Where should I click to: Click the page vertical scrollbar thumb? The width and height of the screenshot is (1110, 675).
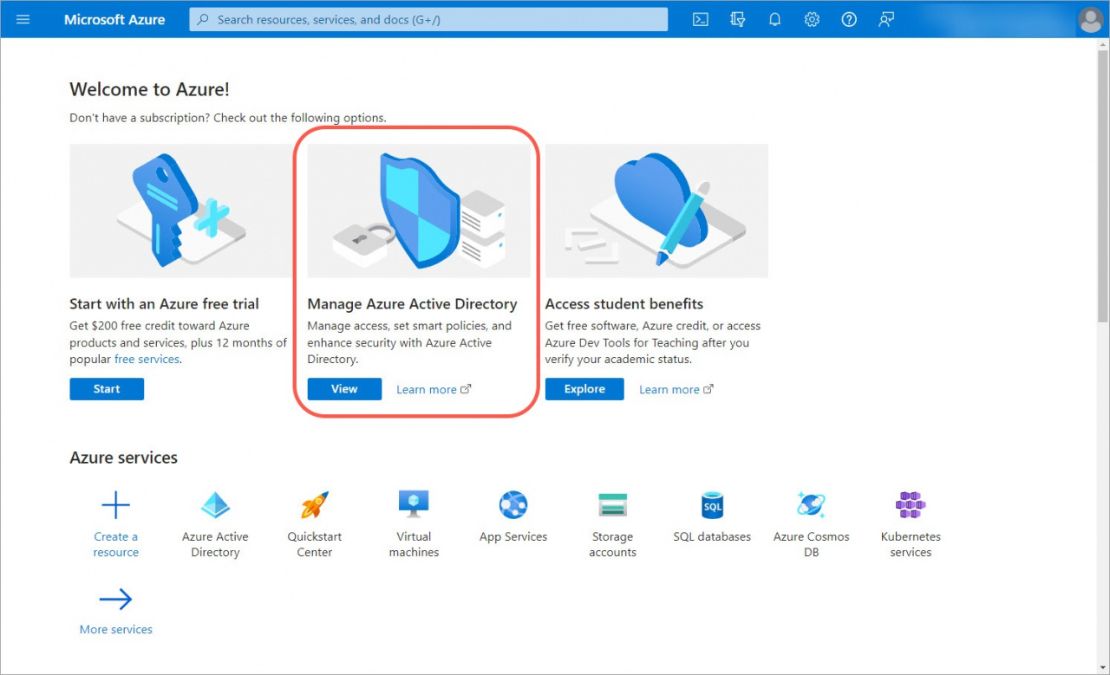pyautogui.click(x=1104, y=187)
